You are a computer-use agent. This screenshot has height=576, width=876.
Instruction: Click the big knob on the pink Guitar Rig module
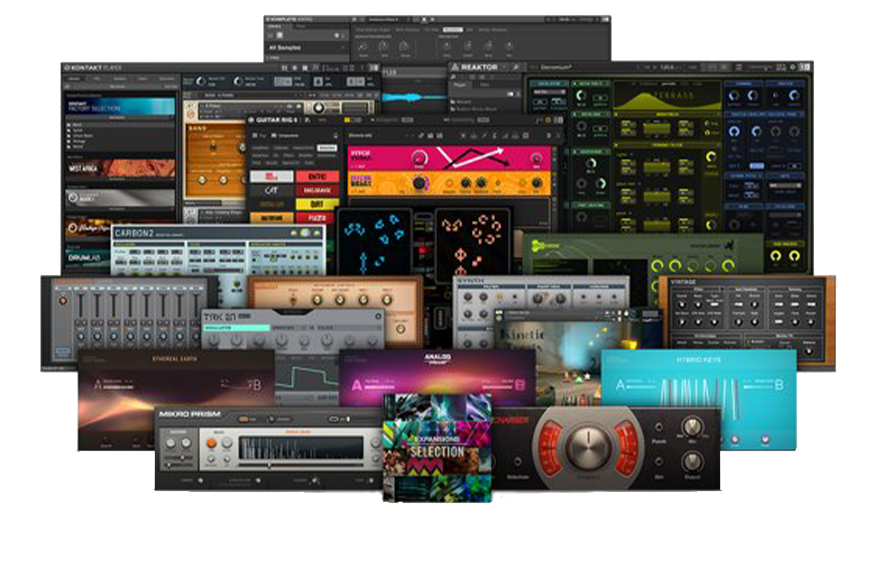(419, 158)
